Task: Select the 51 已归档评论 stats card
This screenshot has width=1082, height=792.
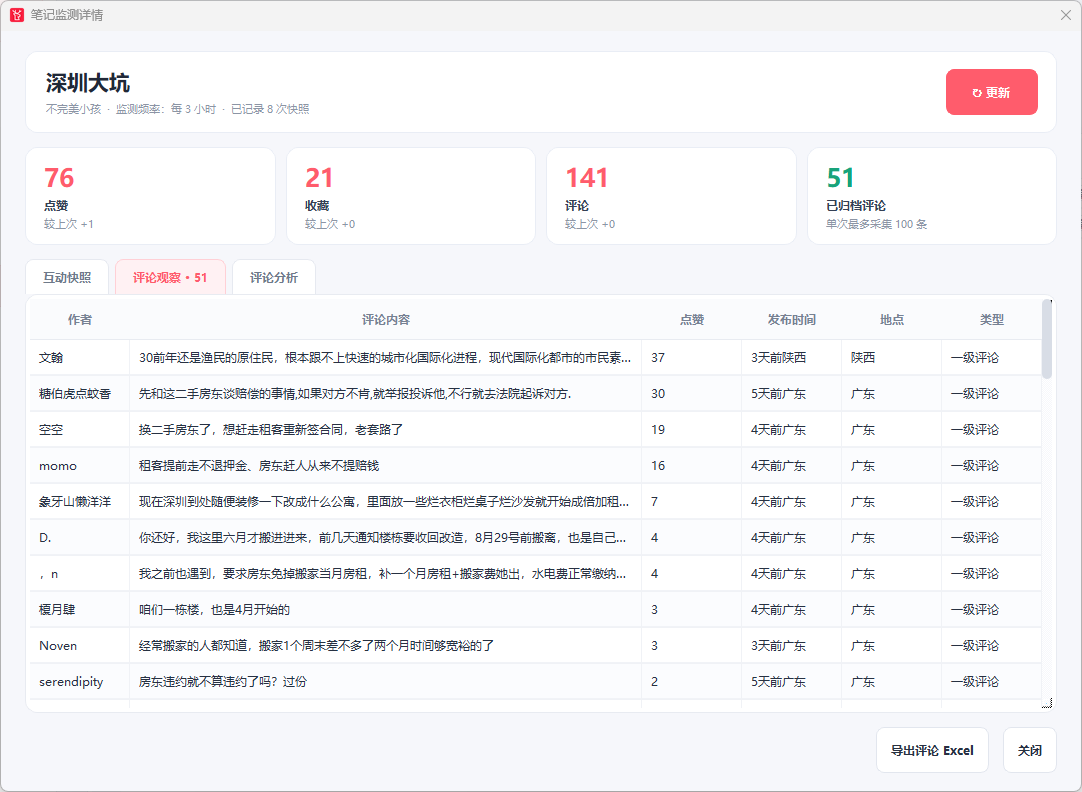Action: pyautogui.click(x=932, y=196)
